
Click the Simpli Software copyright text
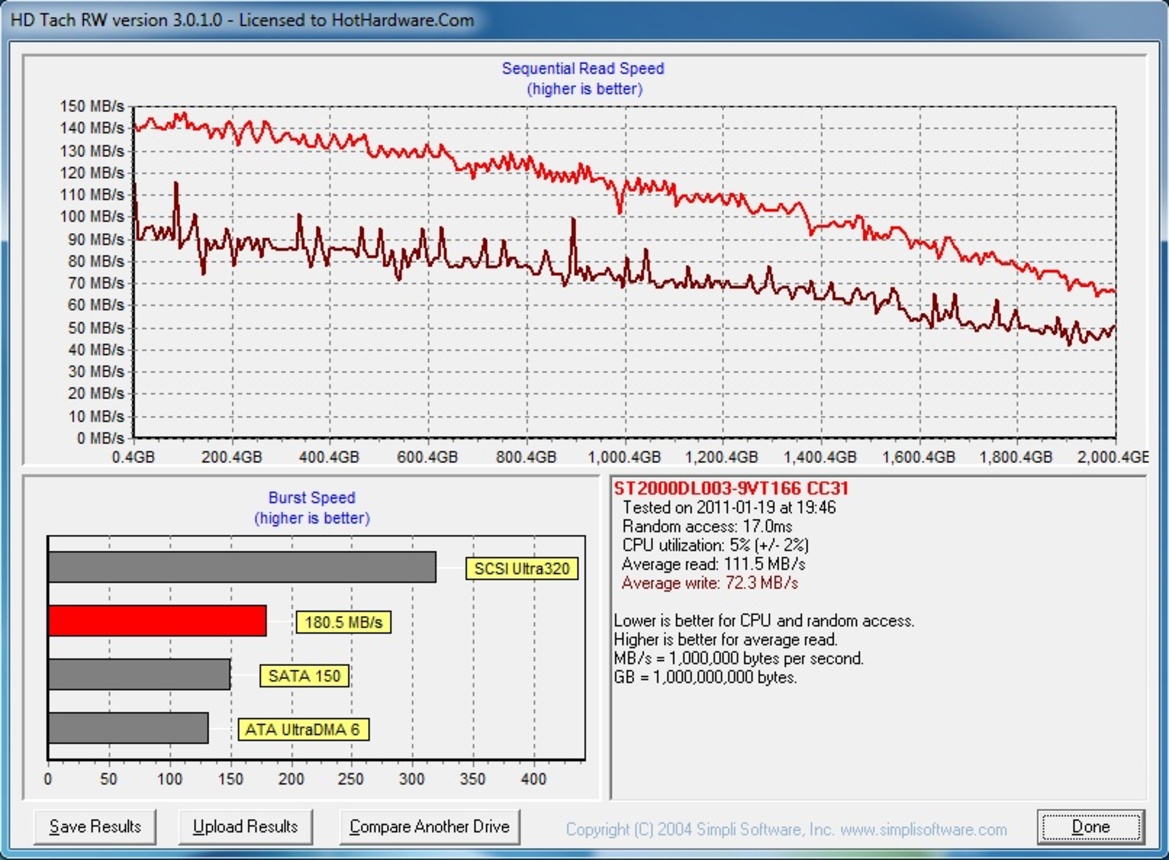pyautogui.click(x=787, y=829)
